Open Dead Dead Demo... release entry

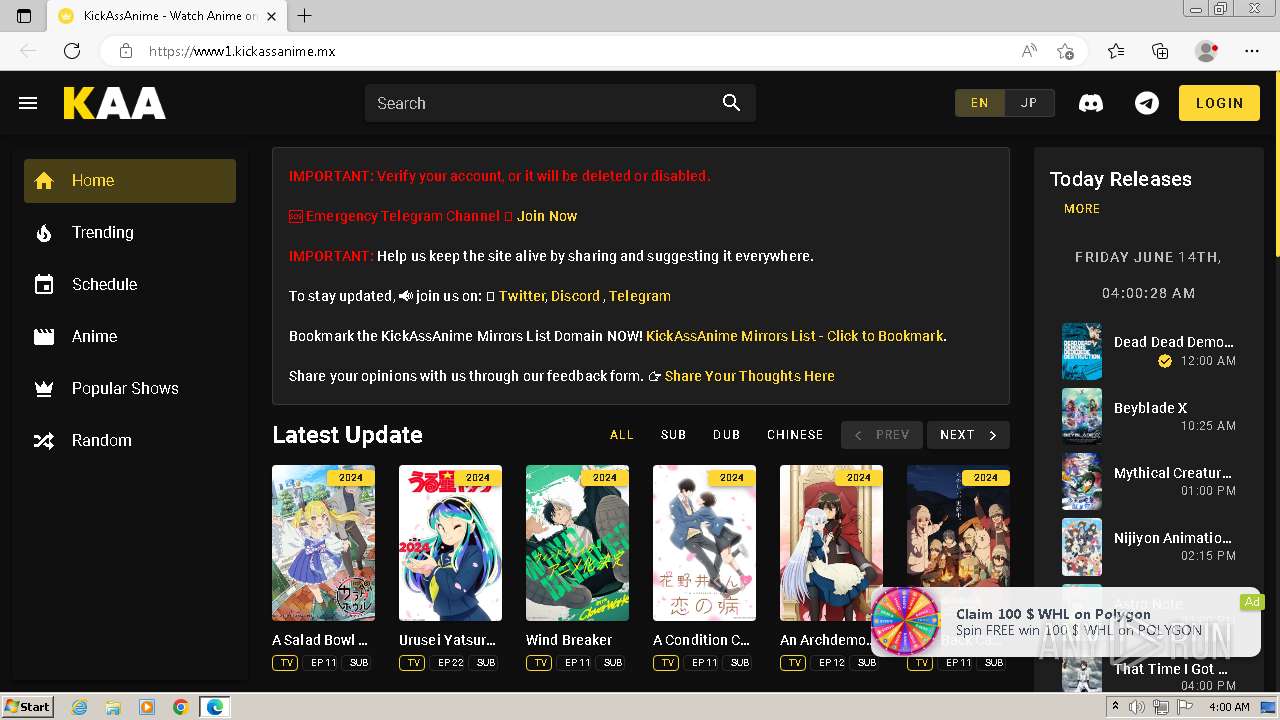pos(1149,351)
